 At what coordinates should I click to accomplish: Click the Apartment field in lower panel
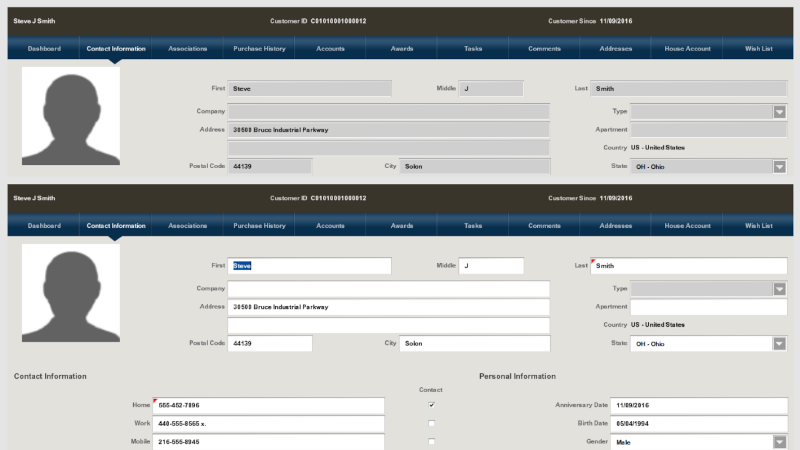[709, 307]
